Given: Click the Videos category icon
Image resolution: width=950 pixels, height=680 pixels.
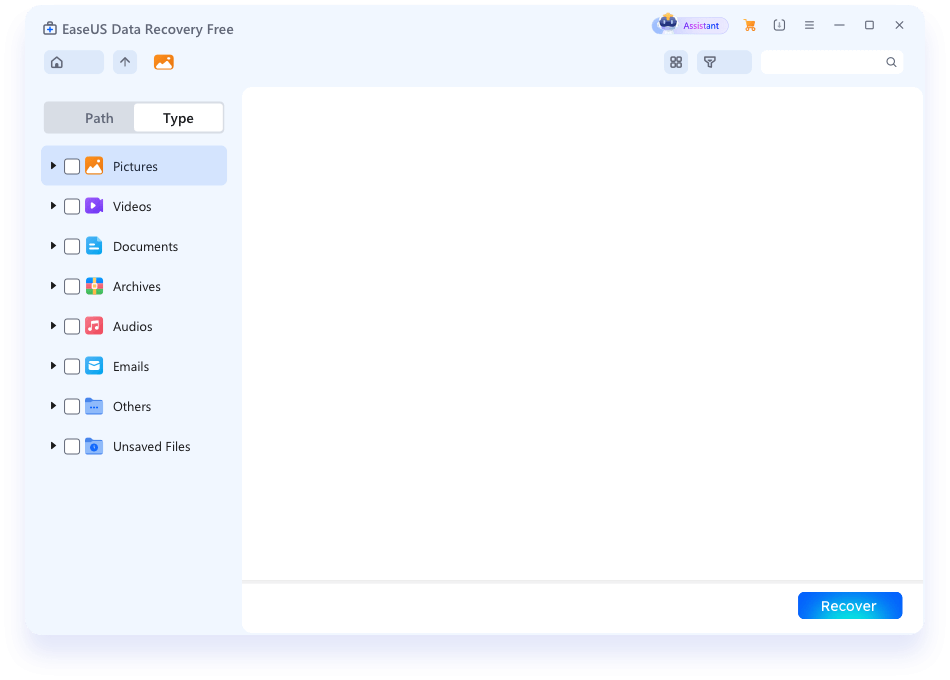Looking at the screenshot, I should [x=94, y=205].
